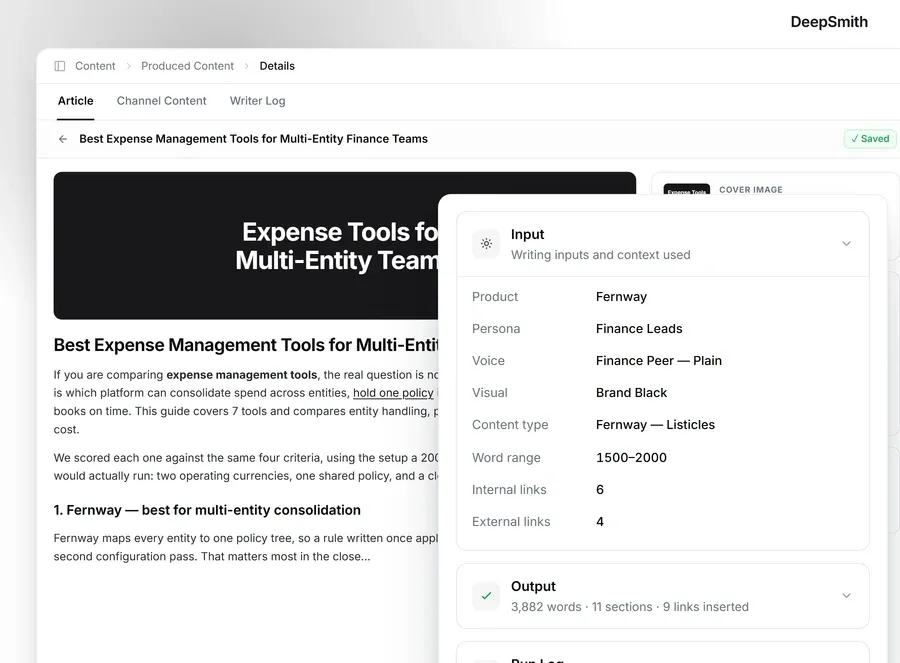Collapse the Input section chevron
This screenshot has height=663, width=900.
pyautogui.click(x=846, y=244)
